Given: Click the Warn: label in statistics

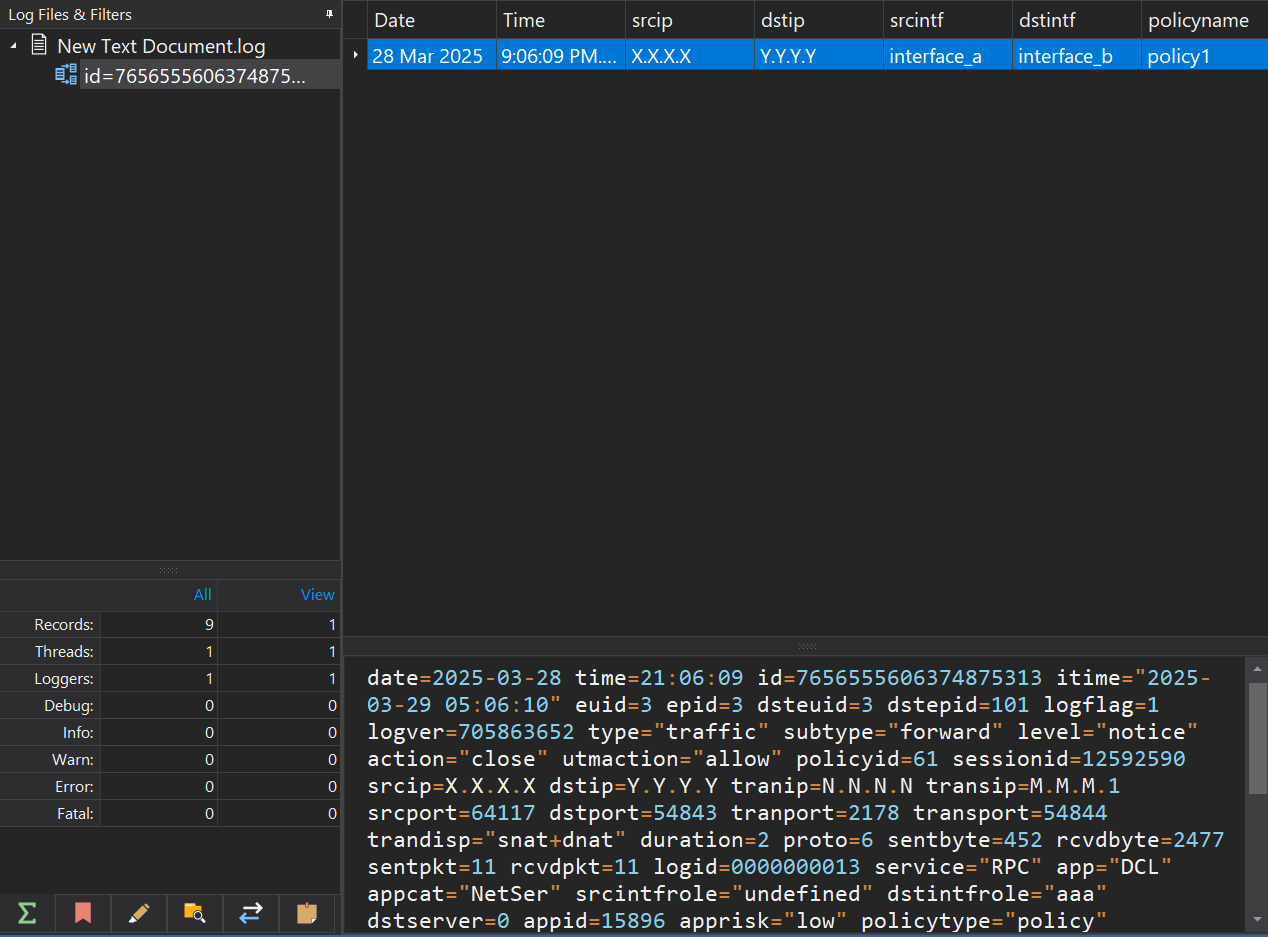Looking at the screenshot, I should pos(73,760).
